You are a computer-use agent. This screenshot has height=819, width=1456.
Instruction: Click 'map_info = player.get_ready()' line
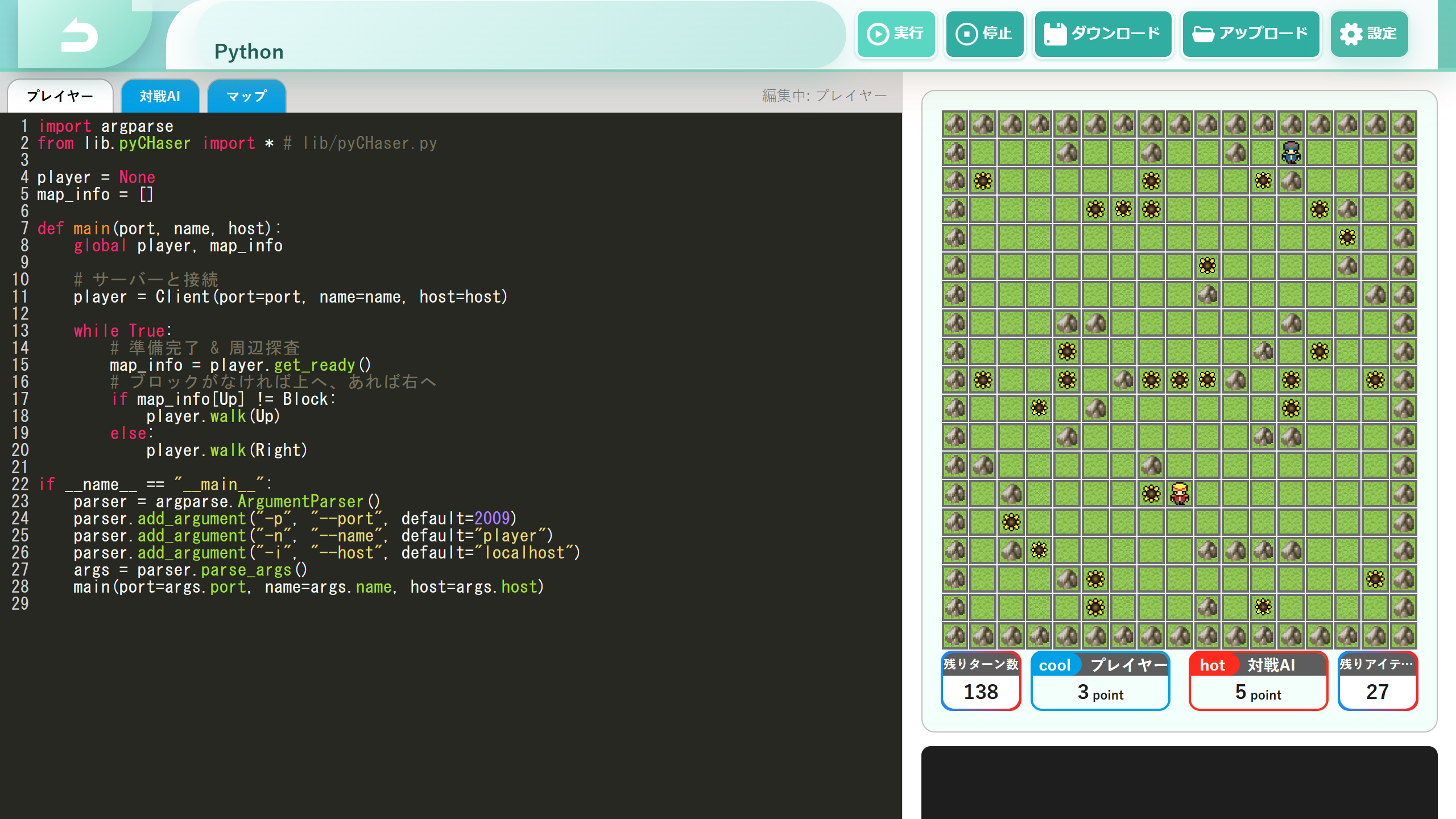tap(241, 365)
